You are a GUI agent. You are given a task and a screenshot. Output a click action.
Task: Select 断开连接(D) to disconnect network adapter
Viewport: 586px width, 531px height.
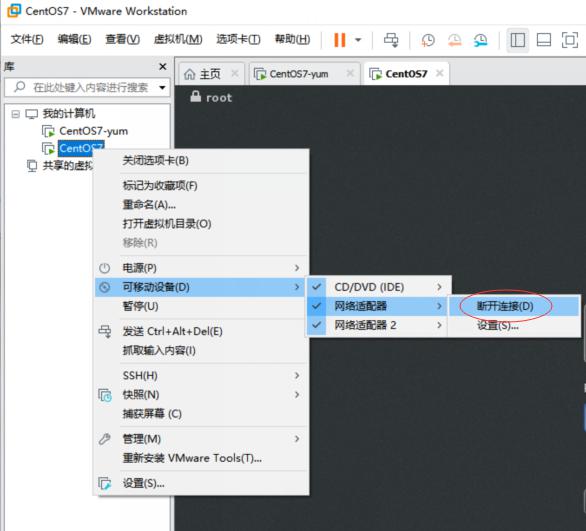tap(515, 306)
